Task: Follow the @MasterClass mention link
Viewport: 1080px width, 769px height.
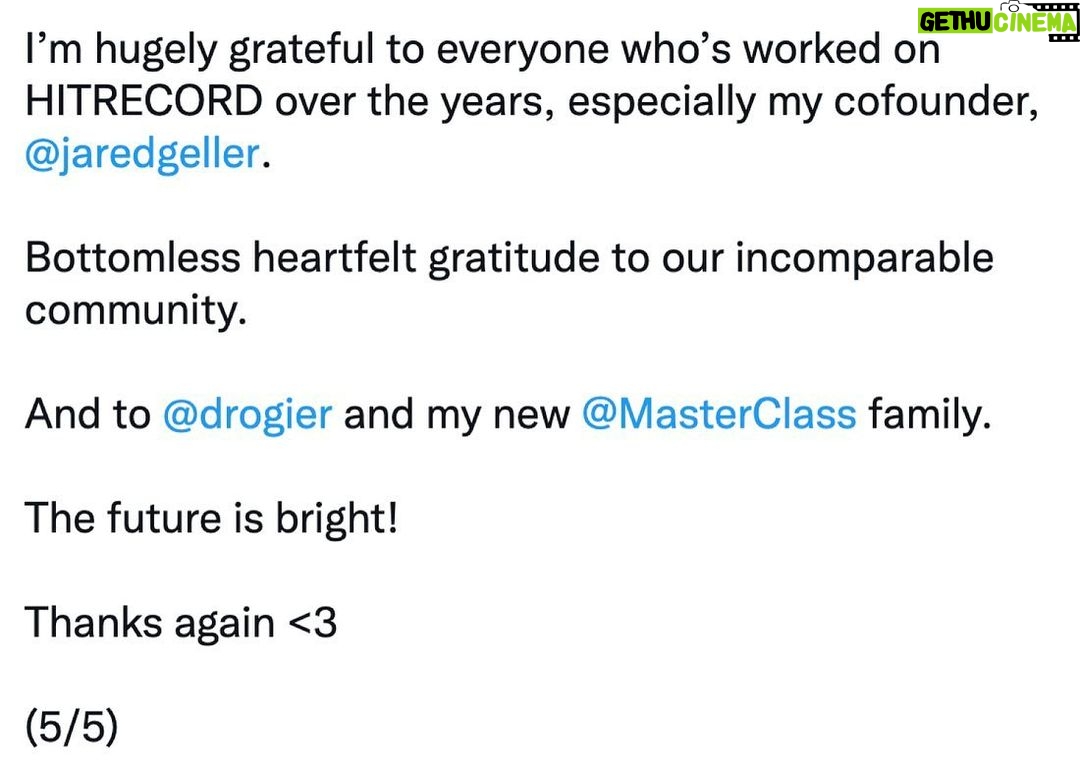Action: pos(719,415)
